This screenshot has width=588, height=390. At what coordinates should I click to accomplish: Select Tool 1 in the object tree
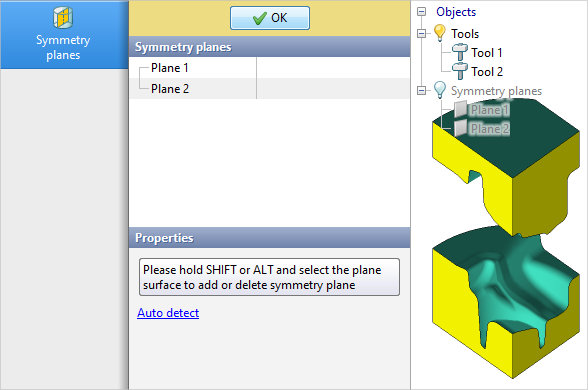486,53
